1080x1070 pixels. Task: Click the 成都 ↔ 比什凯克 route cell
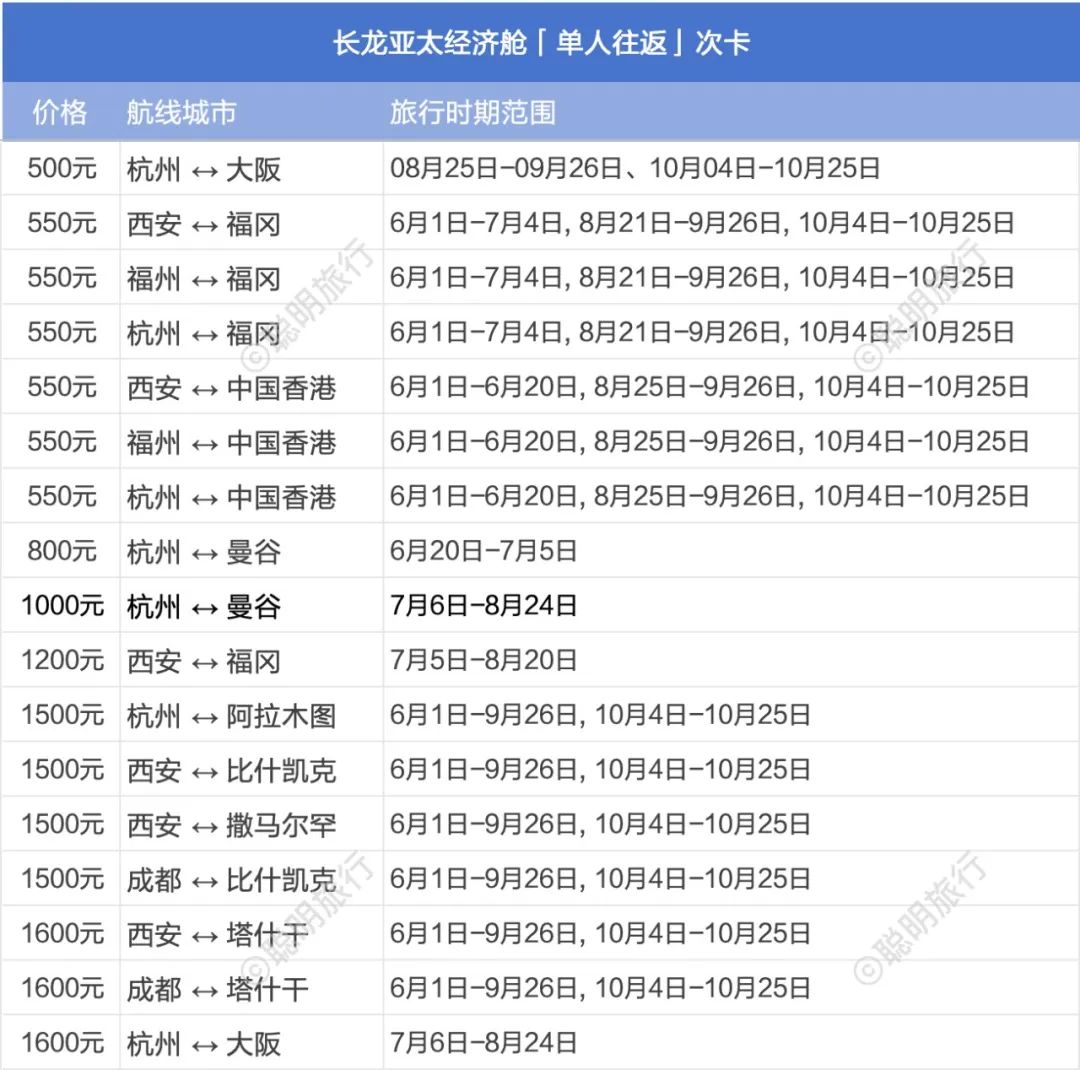pyautogui.click(x=231, y=879)
